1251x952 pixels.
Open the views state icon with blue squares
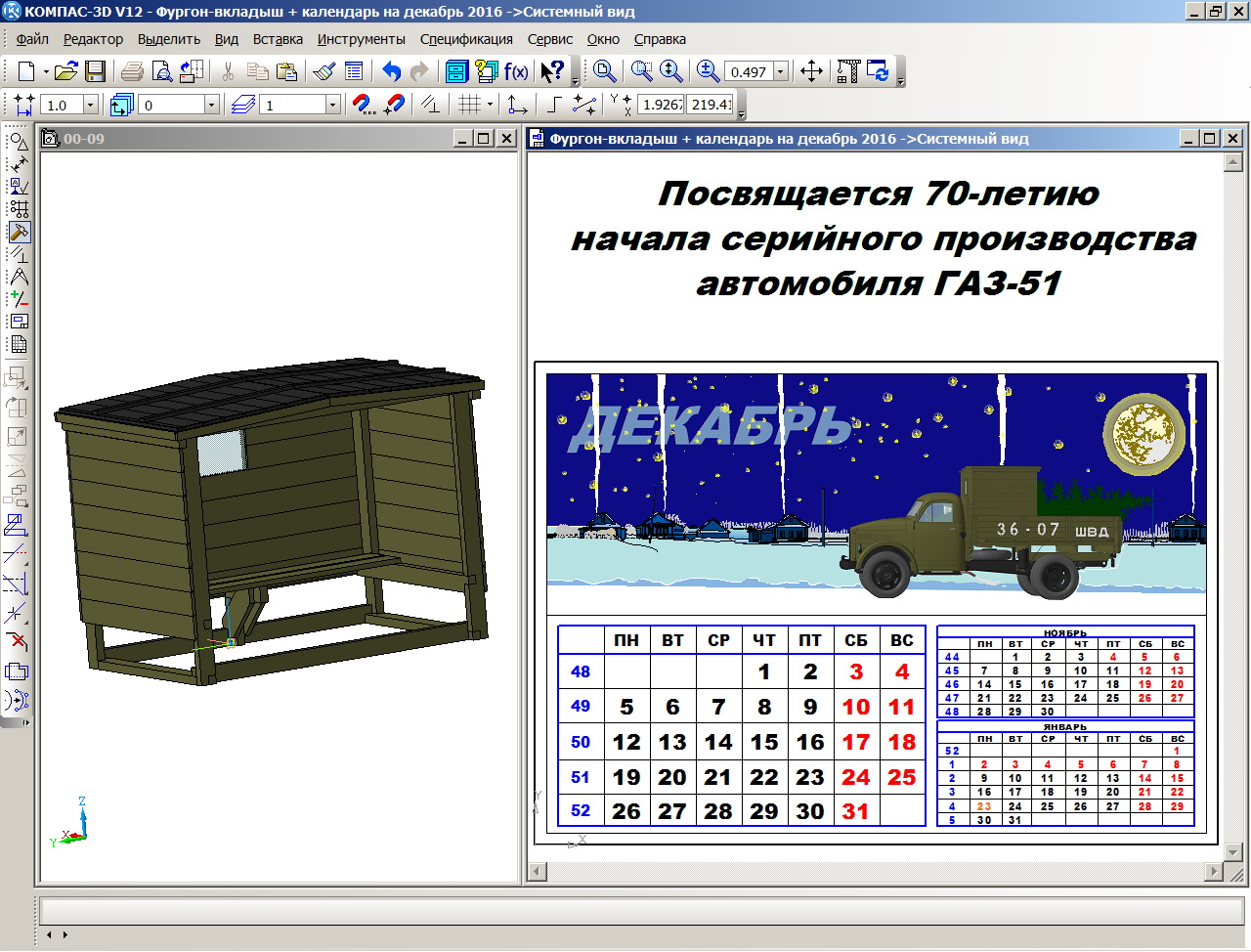[121, 105]
